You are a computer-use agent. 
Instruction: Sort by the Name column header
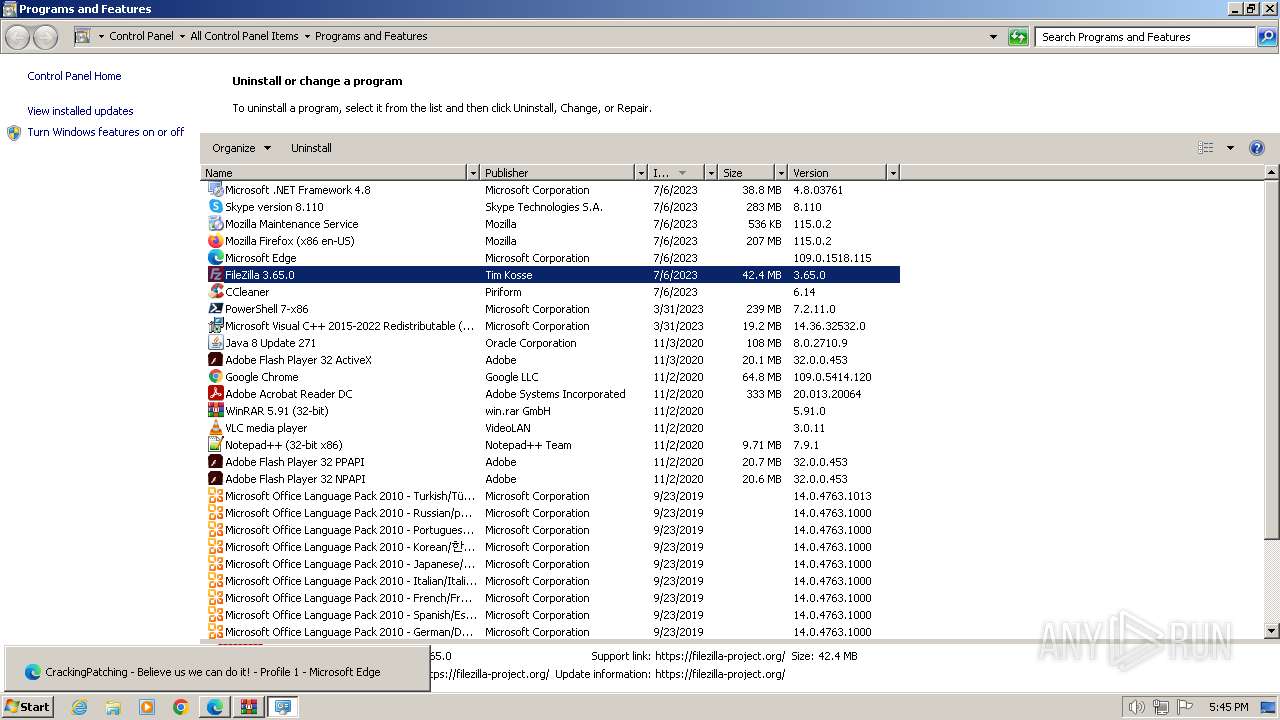point(334,173)
